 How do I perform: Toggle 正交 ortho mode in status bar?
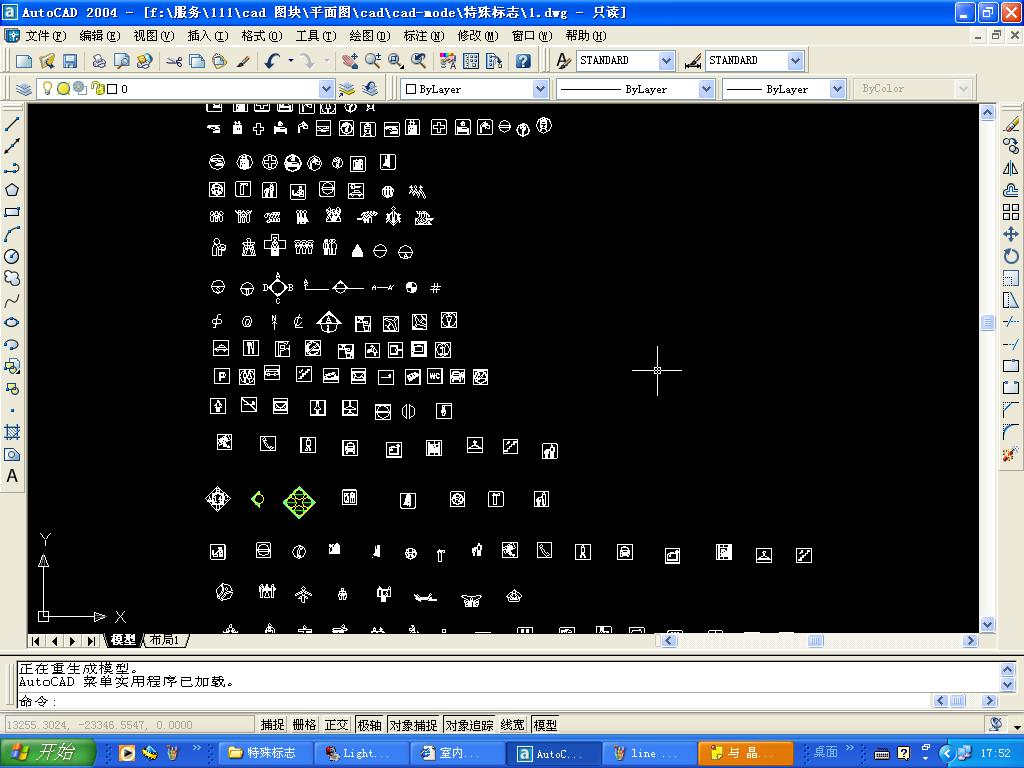[x=336, y=725]
